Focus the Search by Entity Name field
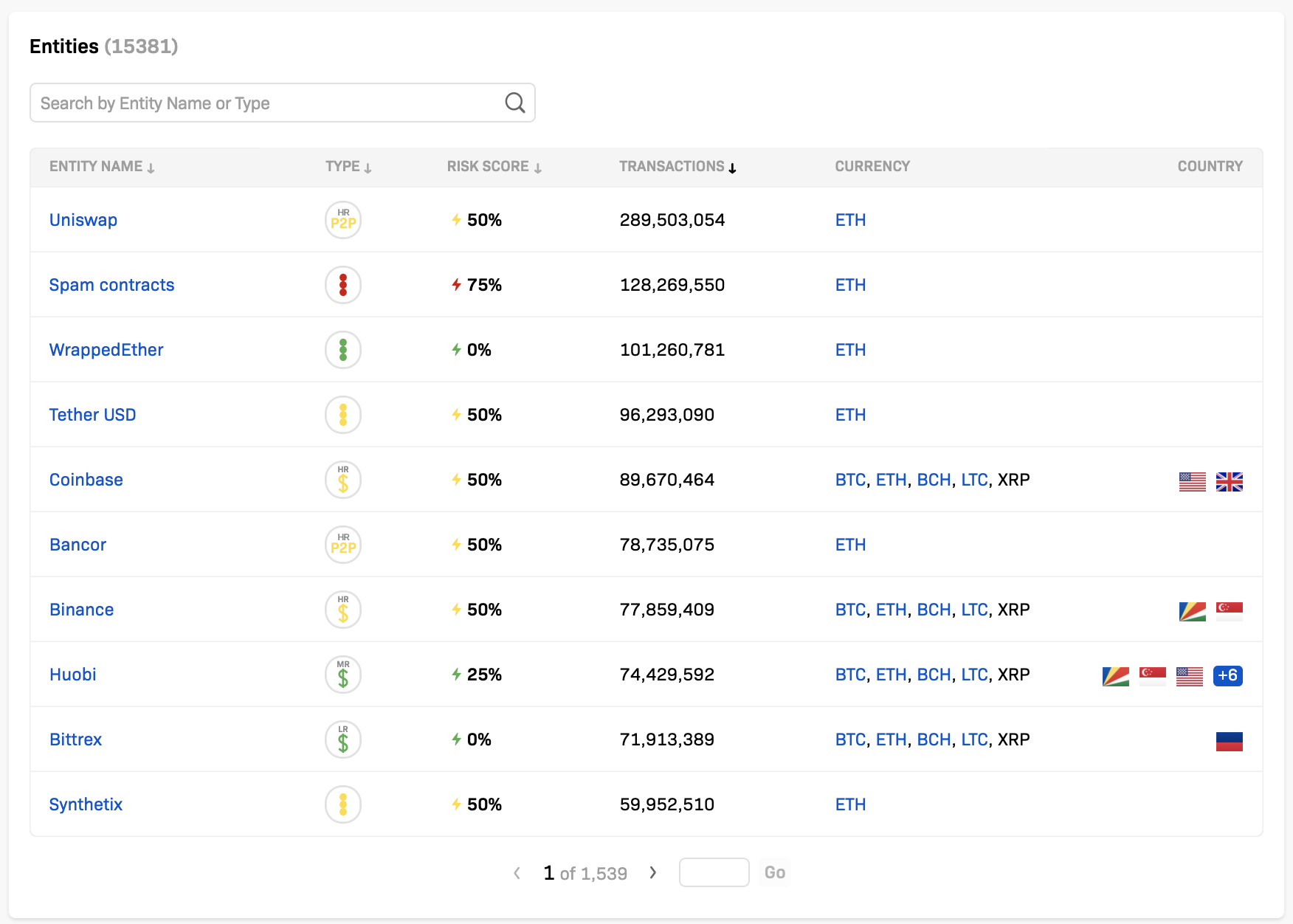Image resolution: width=1293 pixels, height=924 pixels. (x=282, y=103)
